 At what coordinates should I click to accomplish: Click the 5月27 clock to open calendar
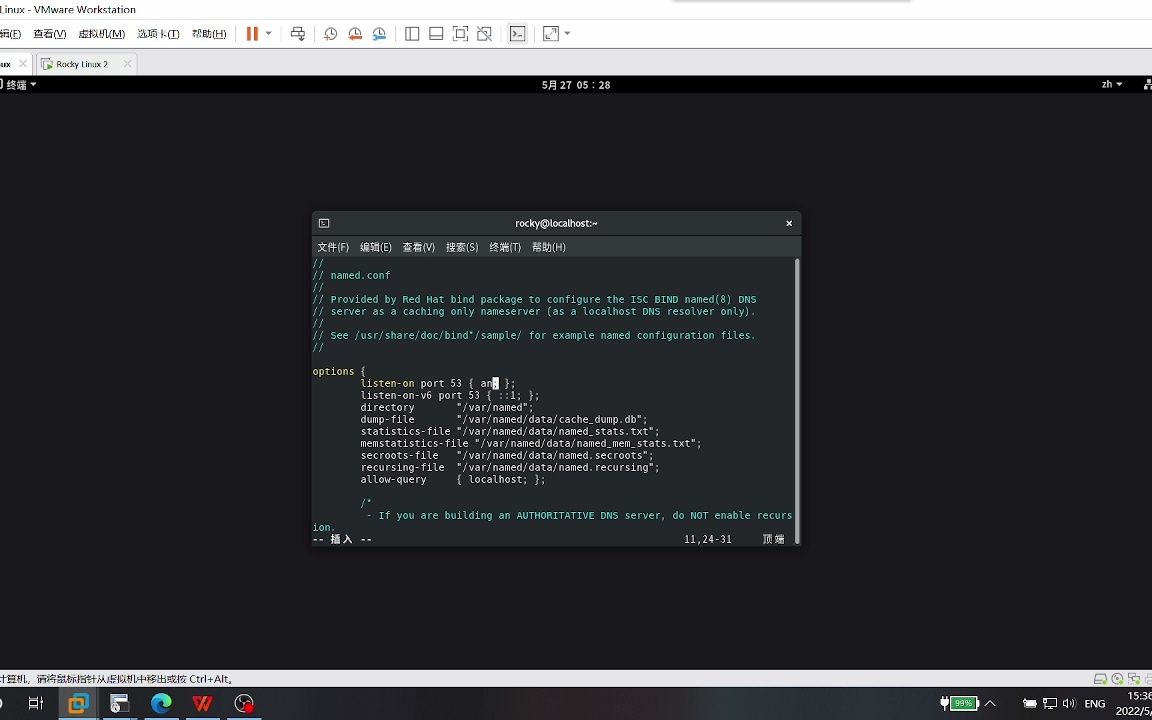click(576, 85)
